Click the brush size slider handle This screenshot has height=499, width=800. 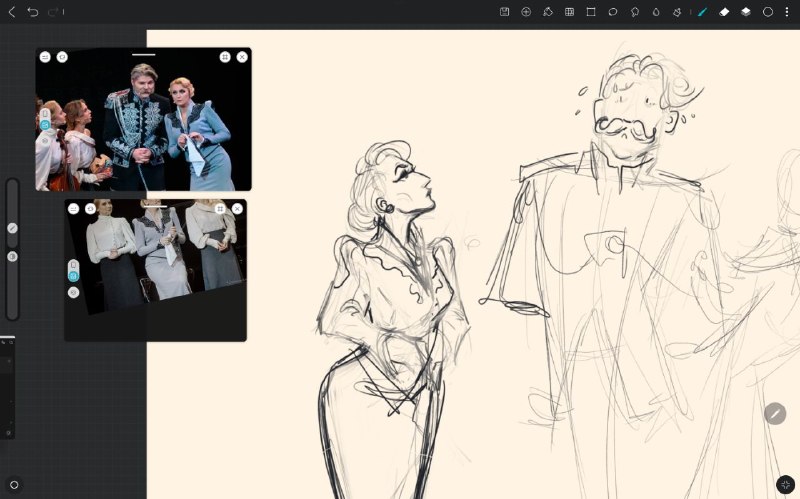(x=13, y=228)
